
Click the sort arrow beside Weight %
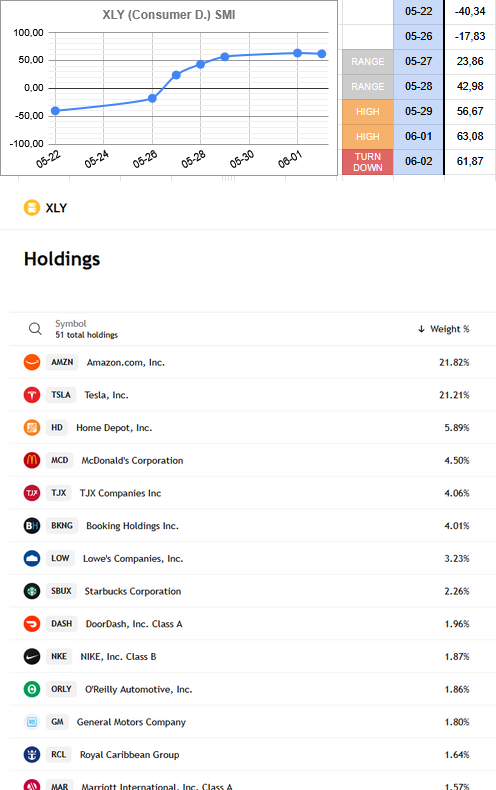(421, 329)
